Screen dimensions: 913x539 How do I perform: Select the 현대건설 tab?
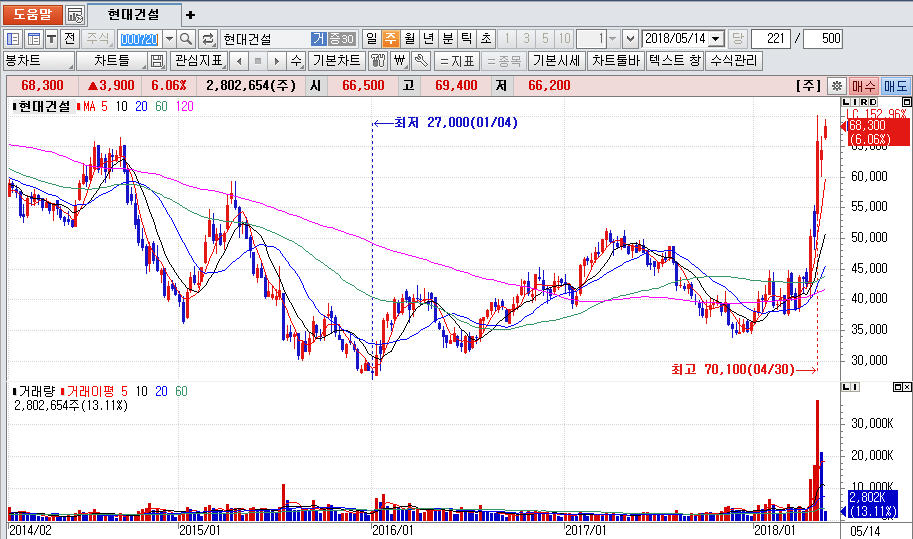click(134, 15)
